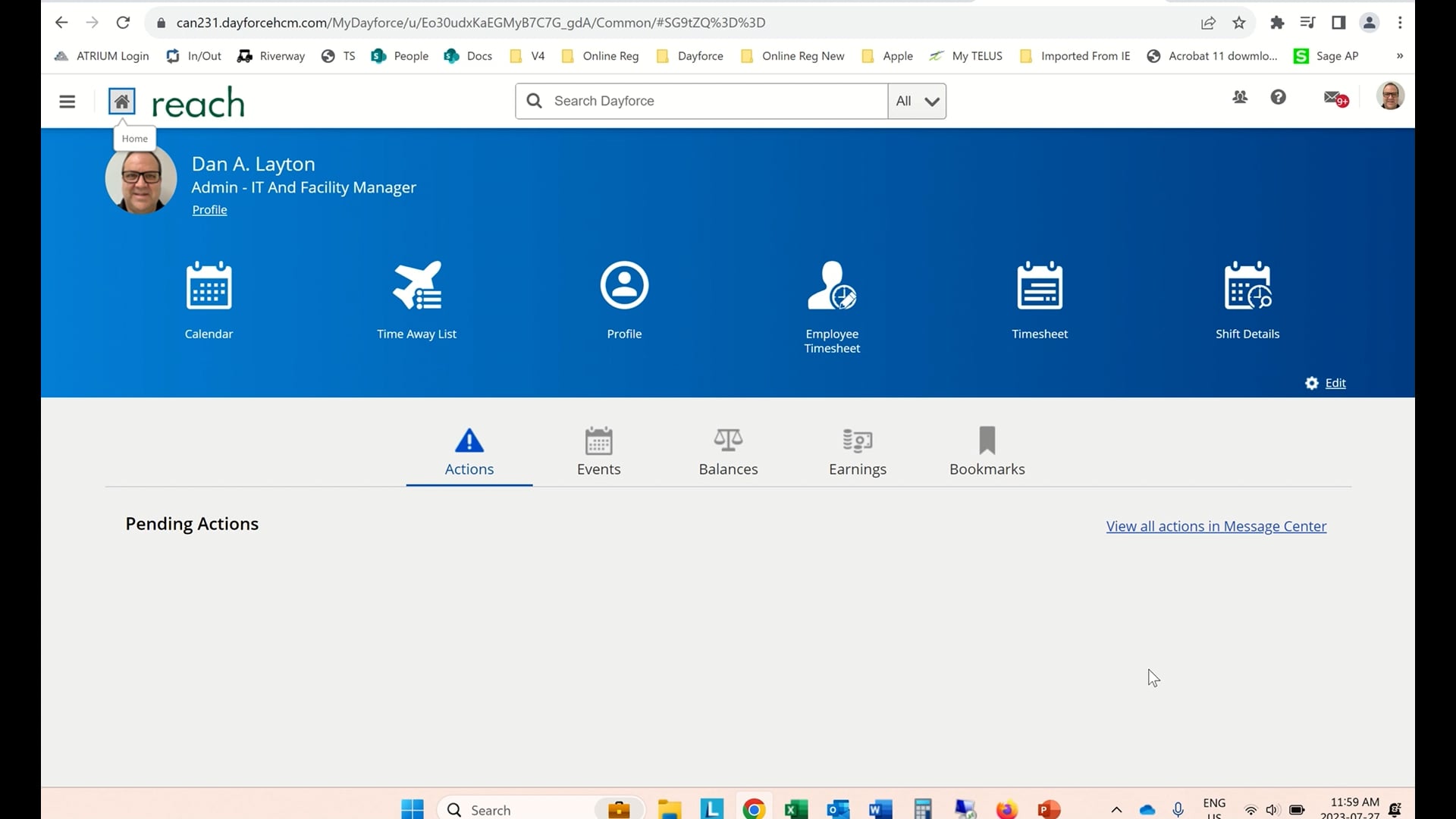View all actions in Message Center
The height and width of the screenshot is (819, 1456).
tap(1215, 526)
